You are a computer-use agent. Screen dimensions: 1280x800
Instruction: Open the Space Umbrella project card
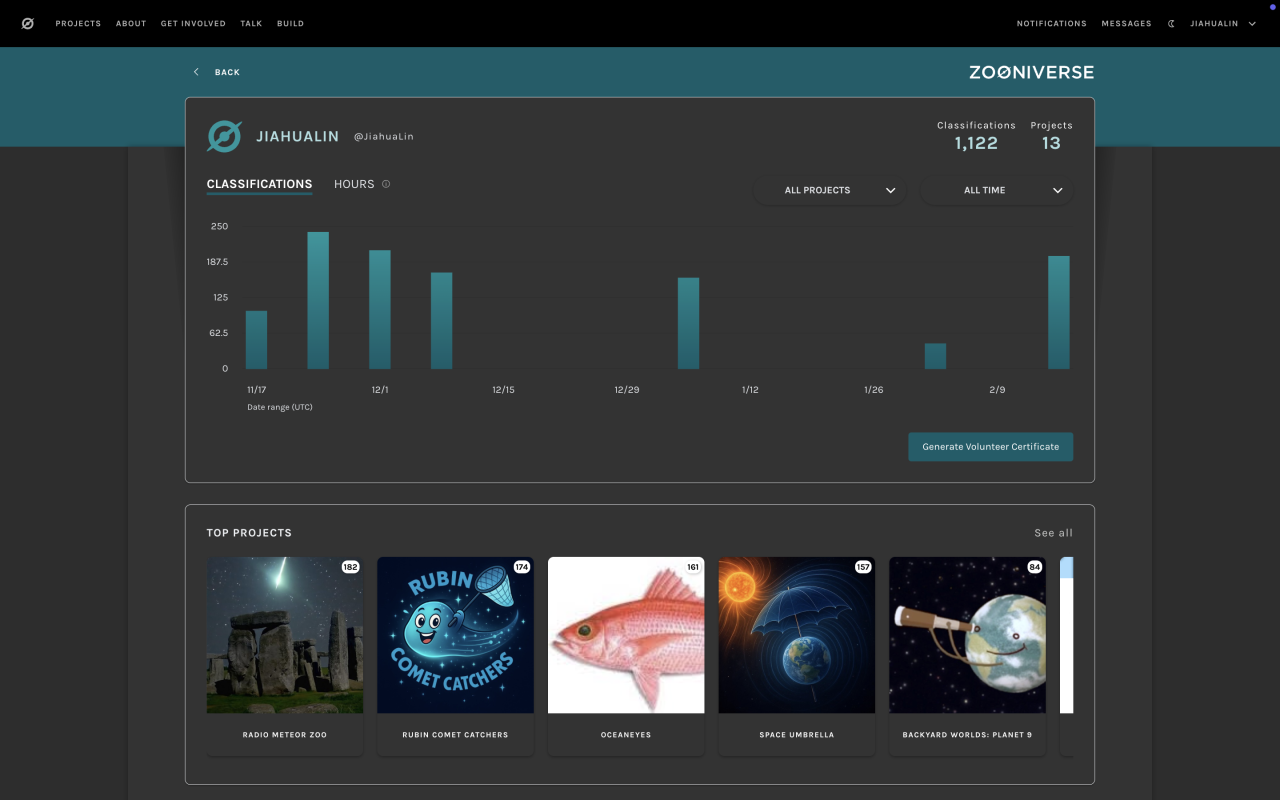coord(797,656)
